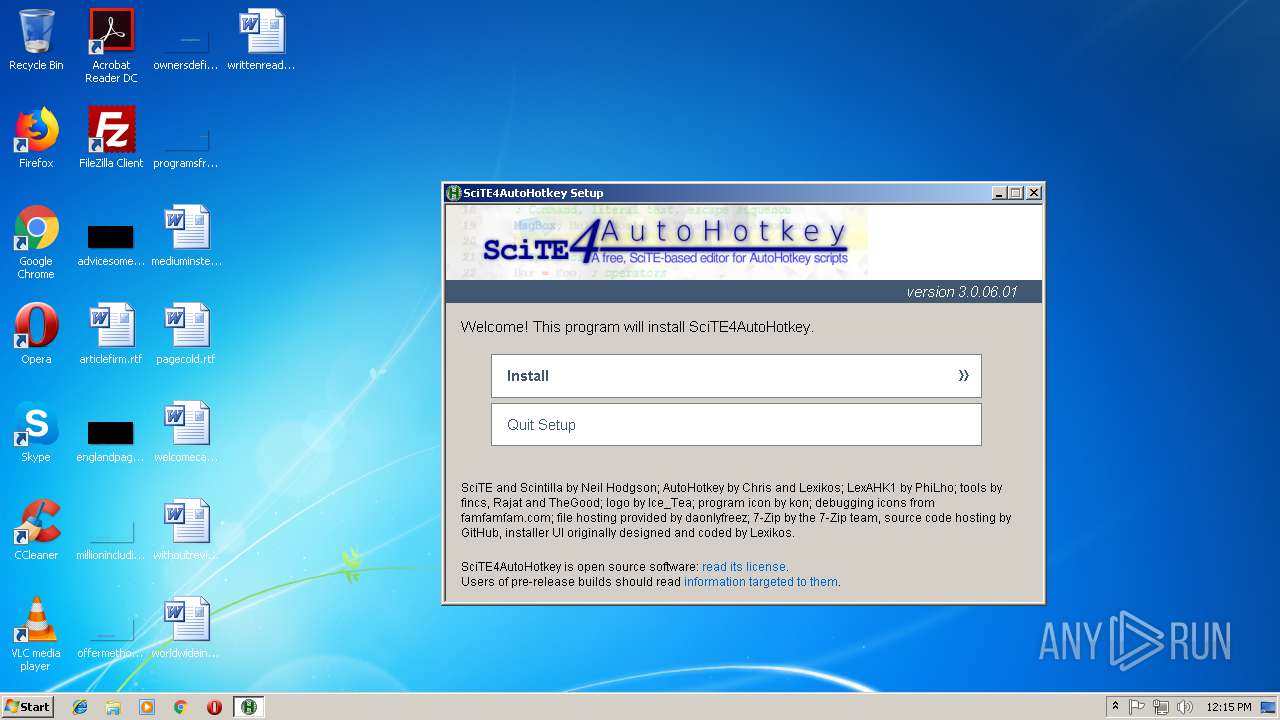Launch Opera from the desktop
Screen dimensions: 1280x720
pos(36,334)
